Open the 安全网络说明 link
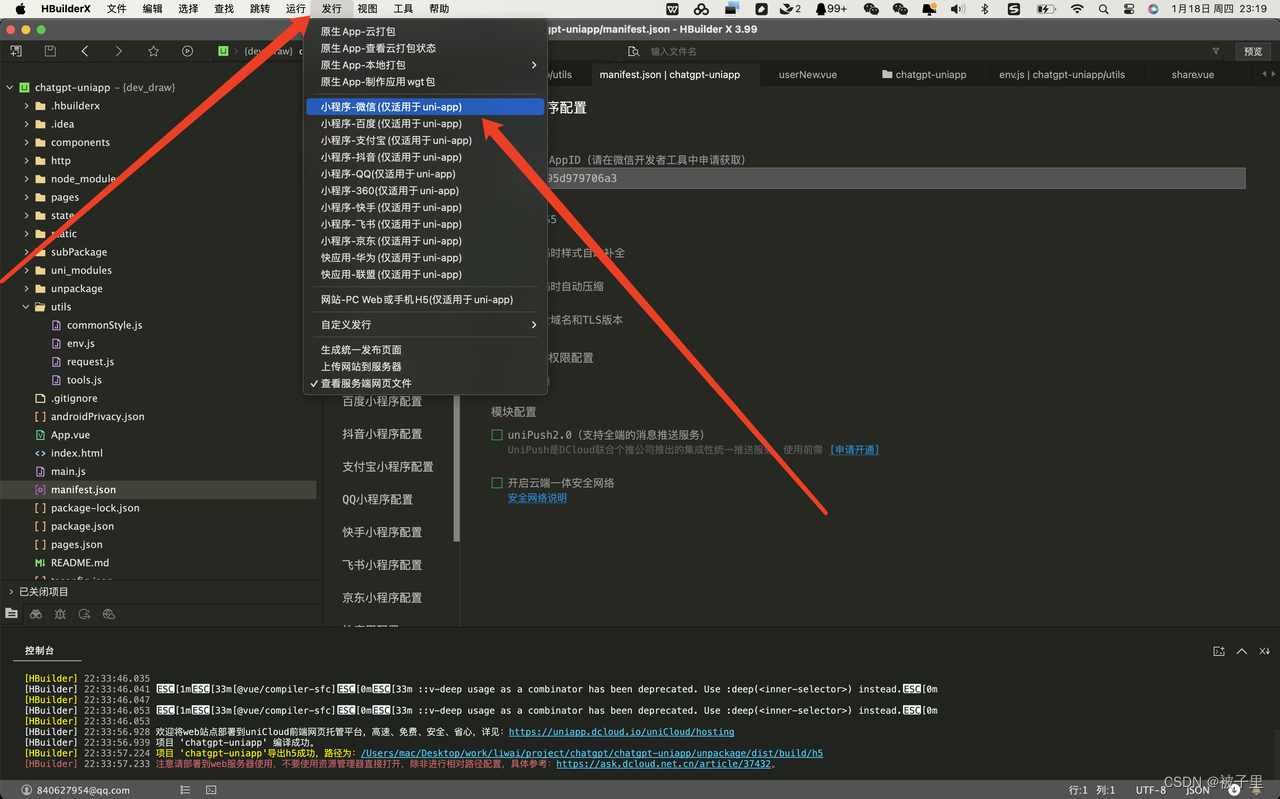The width and height of the screenshot is (1280, 799). click(537, 498)
